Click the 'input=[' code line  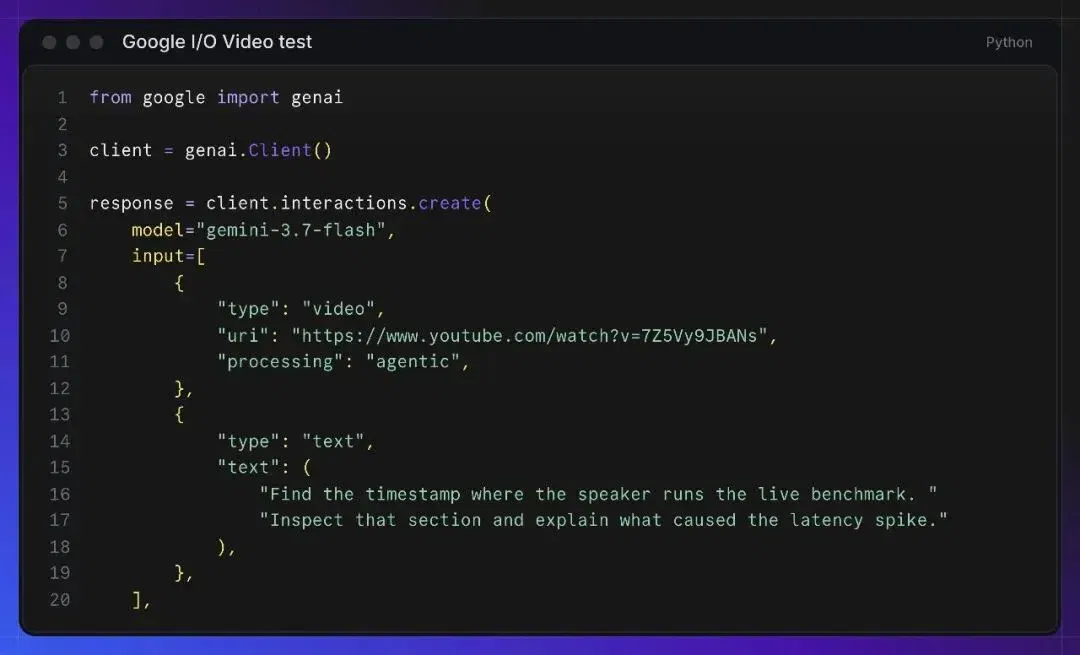(x=169, y=256)
